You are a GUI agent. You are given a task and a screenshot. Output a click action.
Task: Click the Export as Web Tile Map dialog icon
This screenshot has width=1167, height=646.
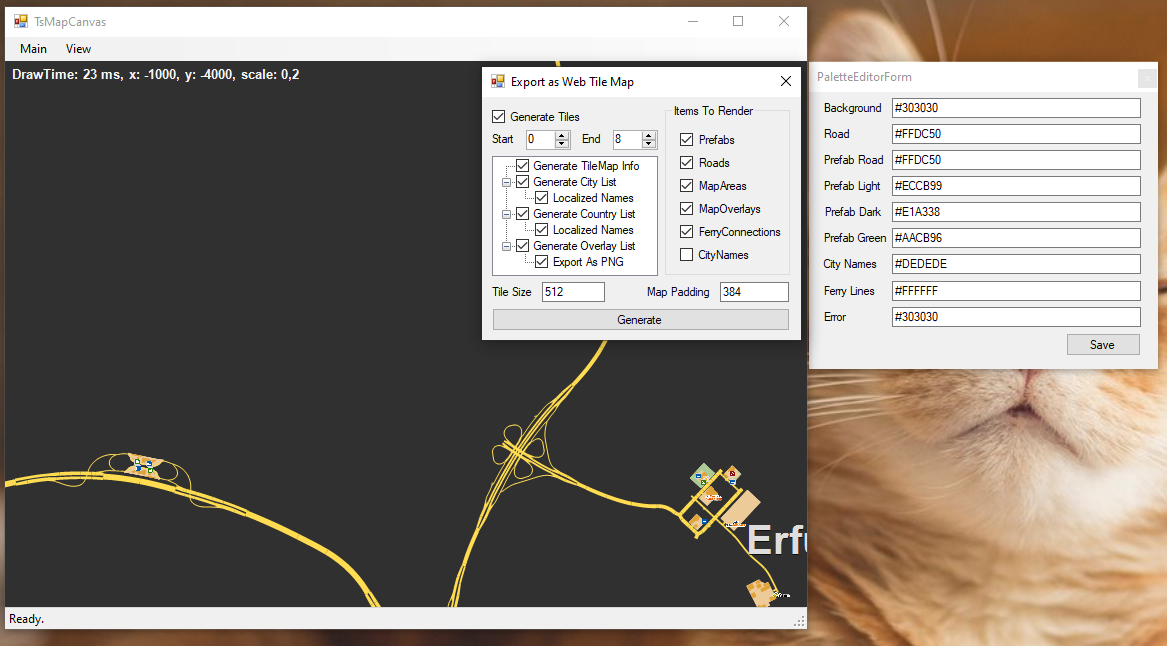coord(497,82)
